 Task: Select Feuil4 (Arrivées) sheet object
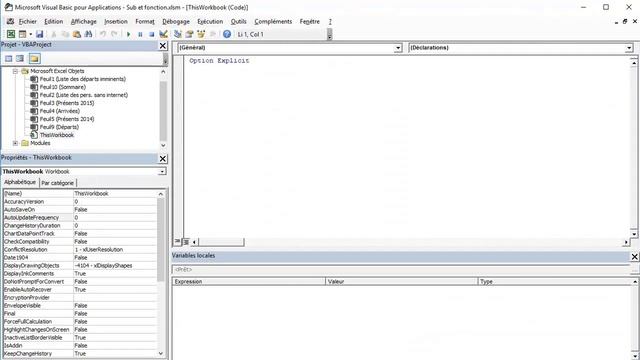pyautogui.click(x=59, y=111)
